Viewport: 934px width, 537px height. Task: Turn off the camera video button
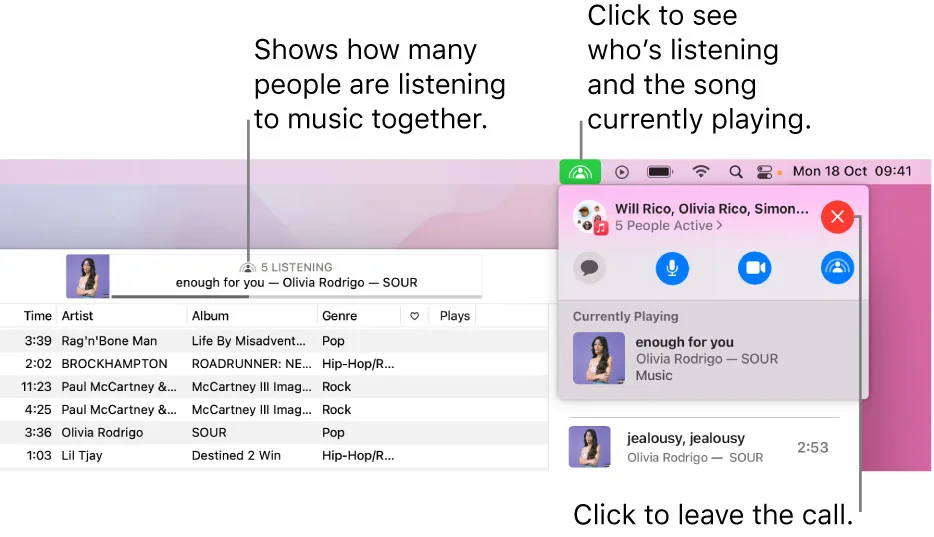tap(754, 268)
